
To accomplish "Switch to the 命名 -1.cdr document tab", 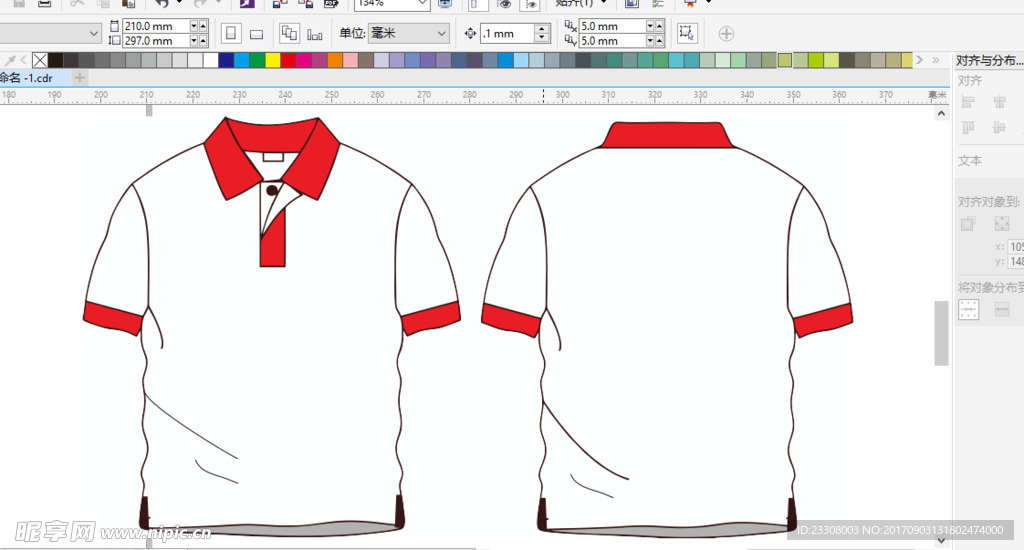I will click(28, 78).
